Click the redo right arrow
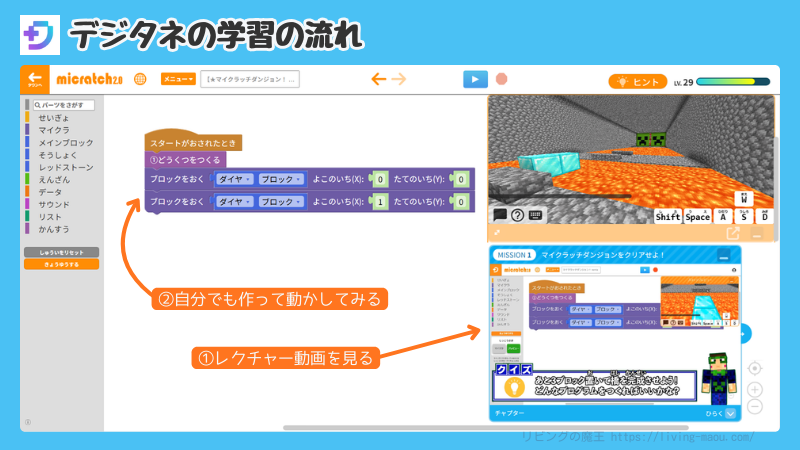Screen dimensions: 800x450 point(399,79)
